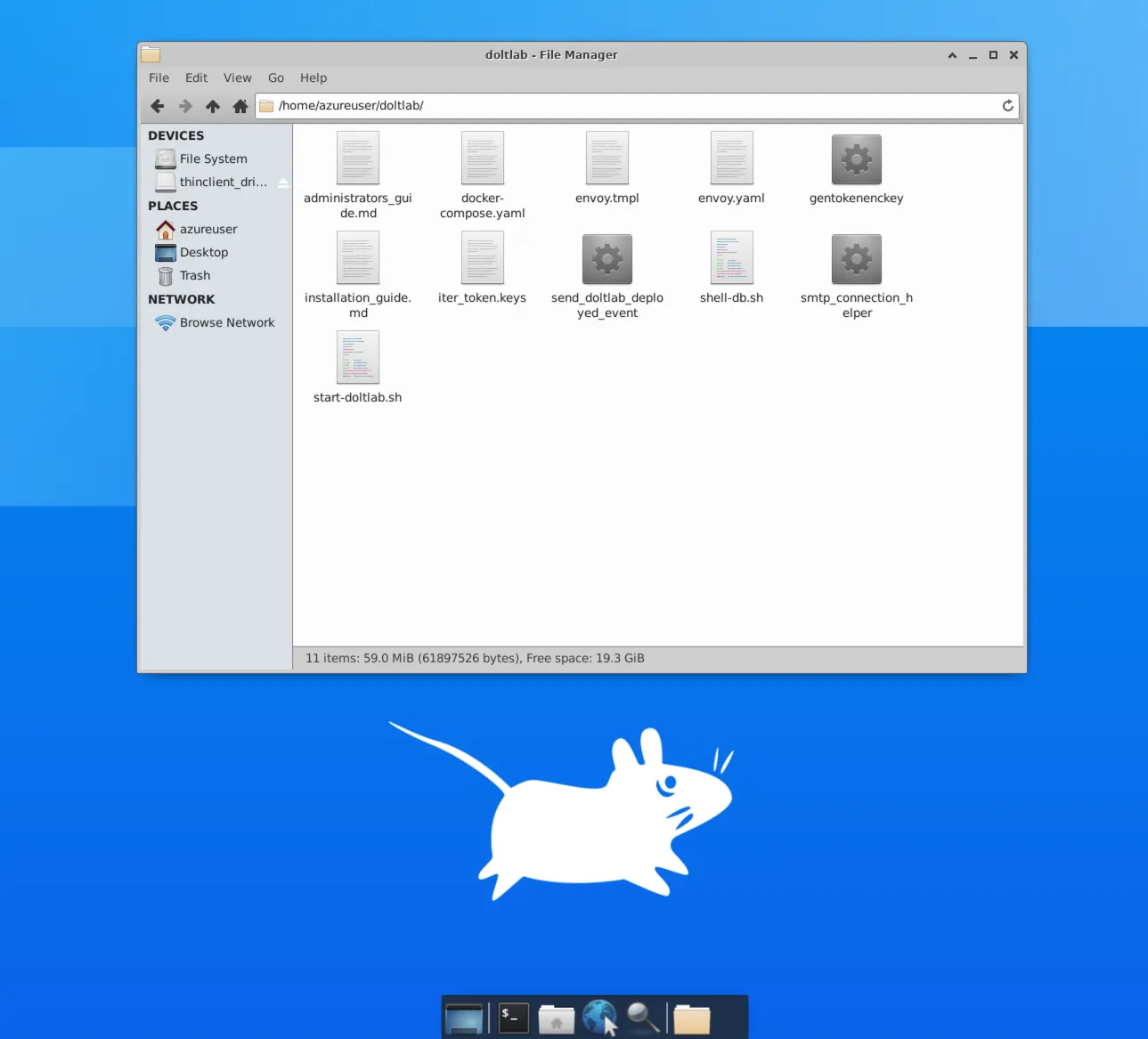Select the gentokenenckey executable file
The image size is (1148, 1039).
coord(856,161)
